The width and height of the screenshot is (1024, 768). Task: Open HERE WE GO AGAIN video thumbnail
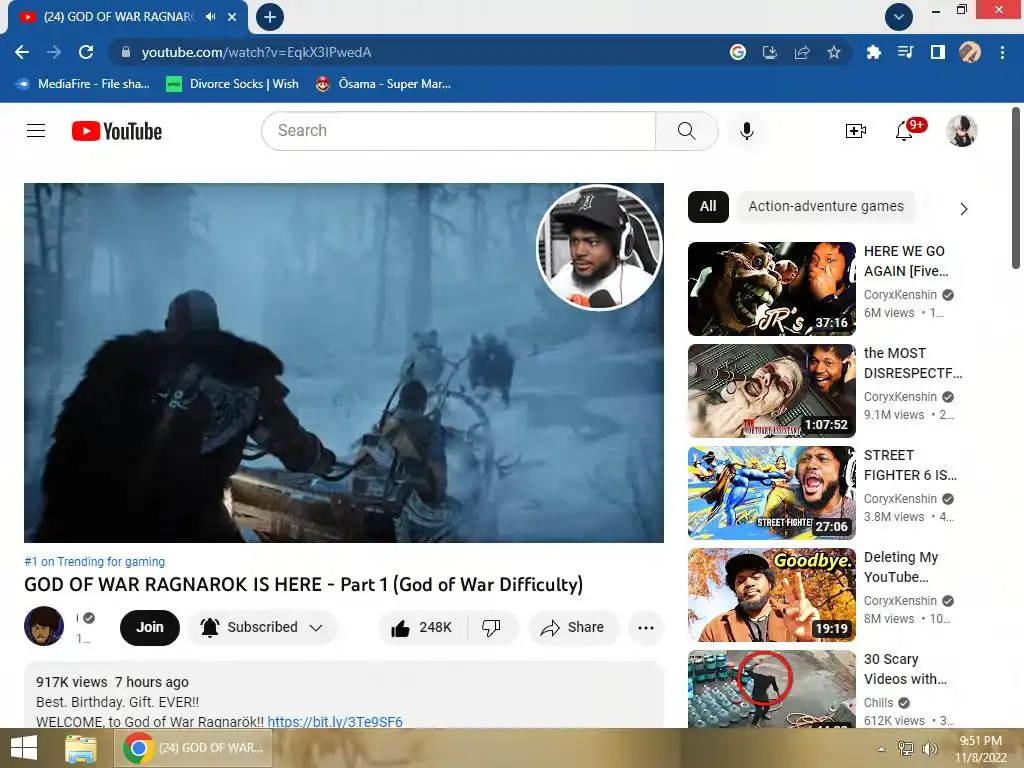[771, 289]
